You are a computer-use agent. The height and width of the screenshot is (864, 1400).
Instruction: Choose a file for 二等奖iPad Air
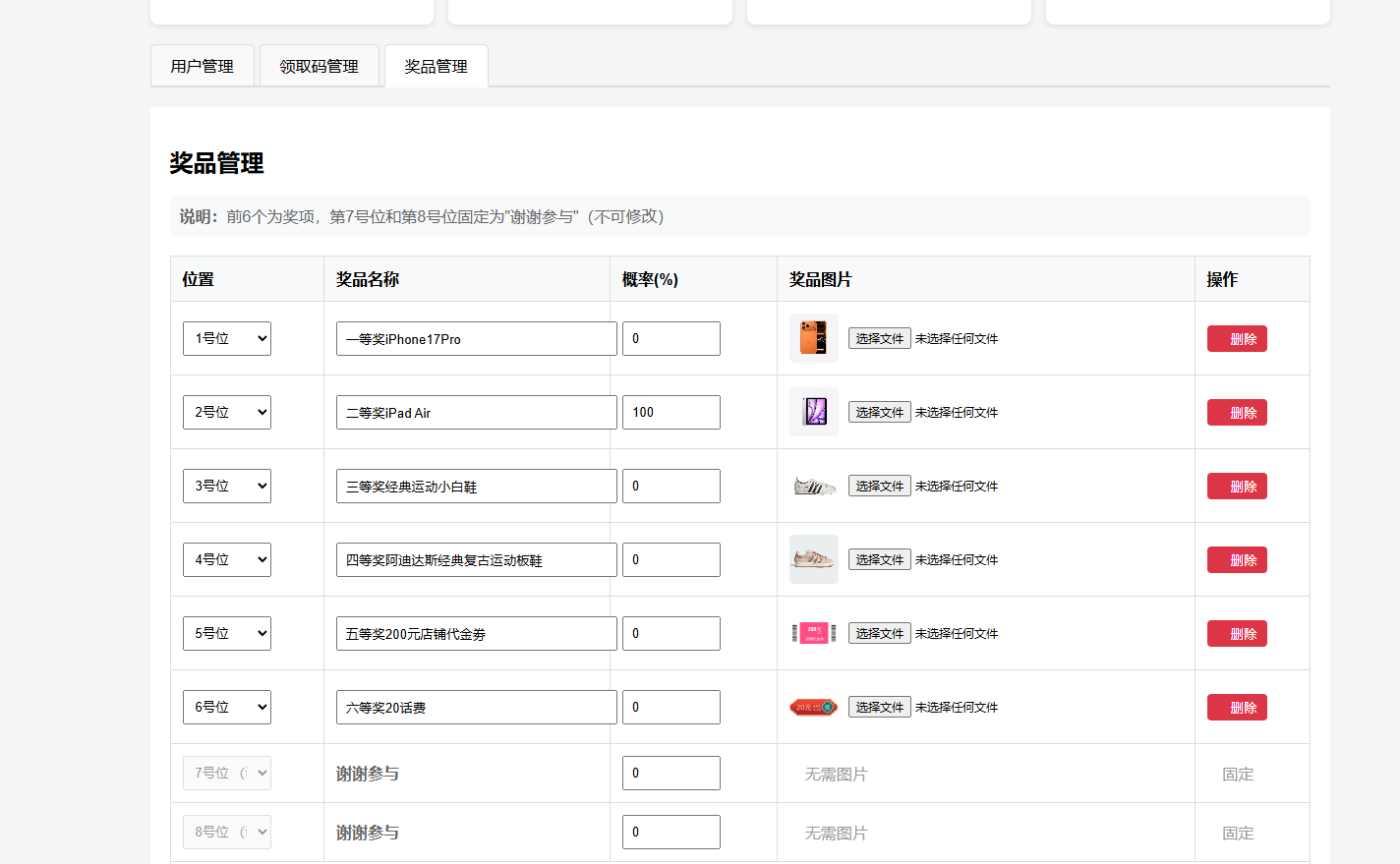point(879,412)
